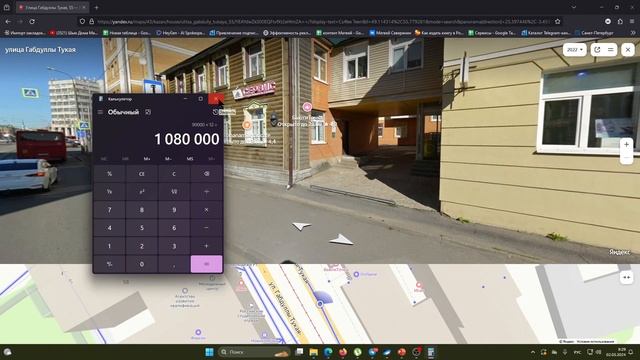Viewport: 640px width, 360px height.
Task: Click digit 1 on calculator
Action: click(x=109, y=246)
